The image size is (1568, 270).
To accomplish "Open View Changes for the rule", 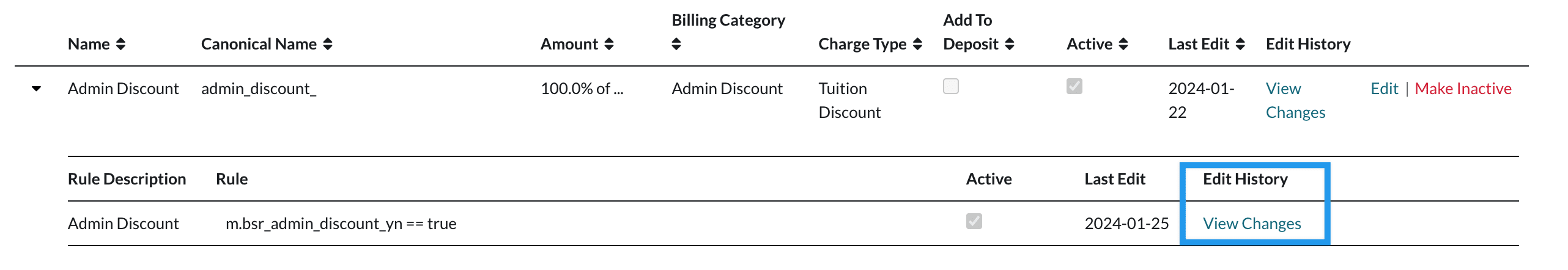I will tap(1252, 224).
